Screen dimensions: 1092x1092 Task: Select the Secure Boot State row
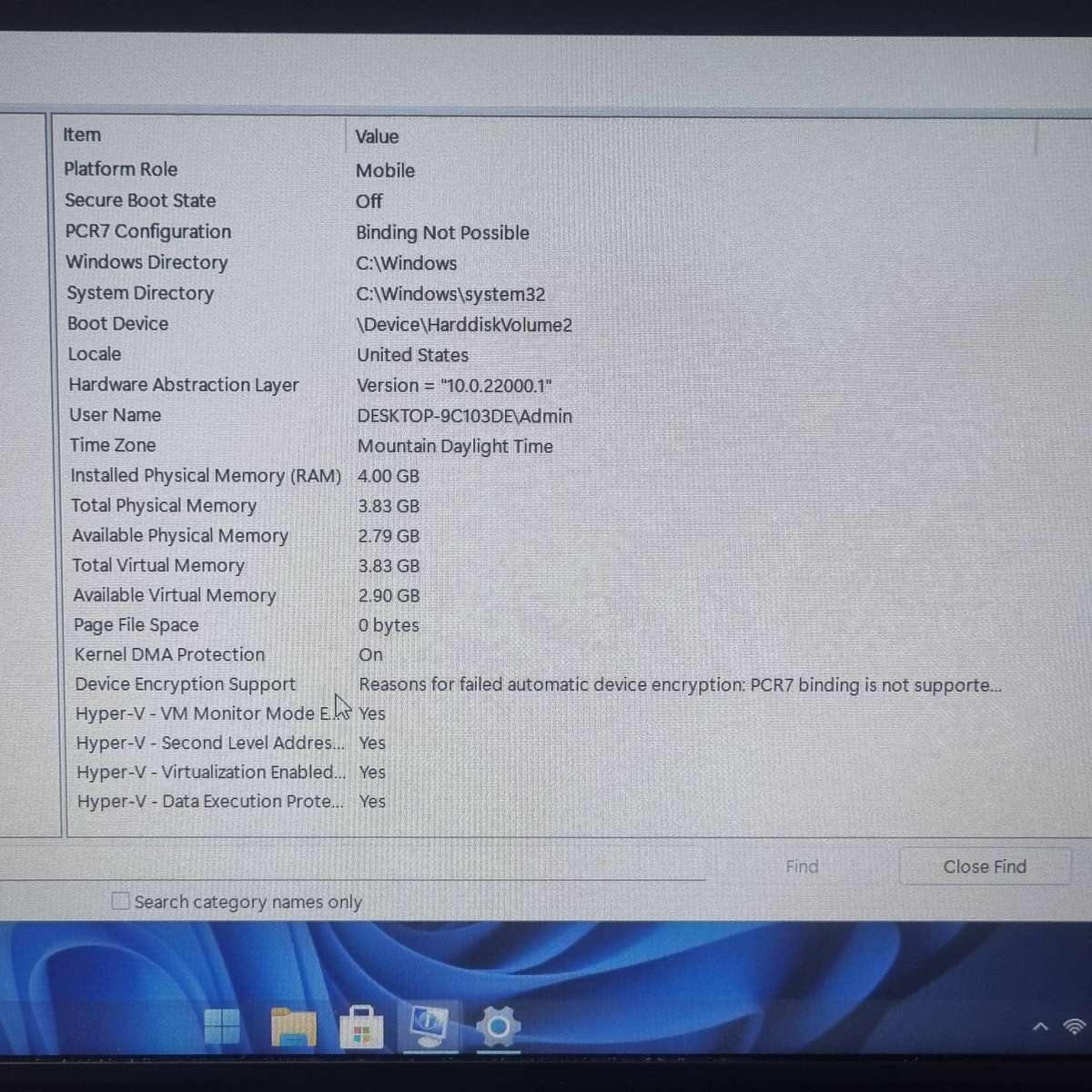click(x=140, y=200)
